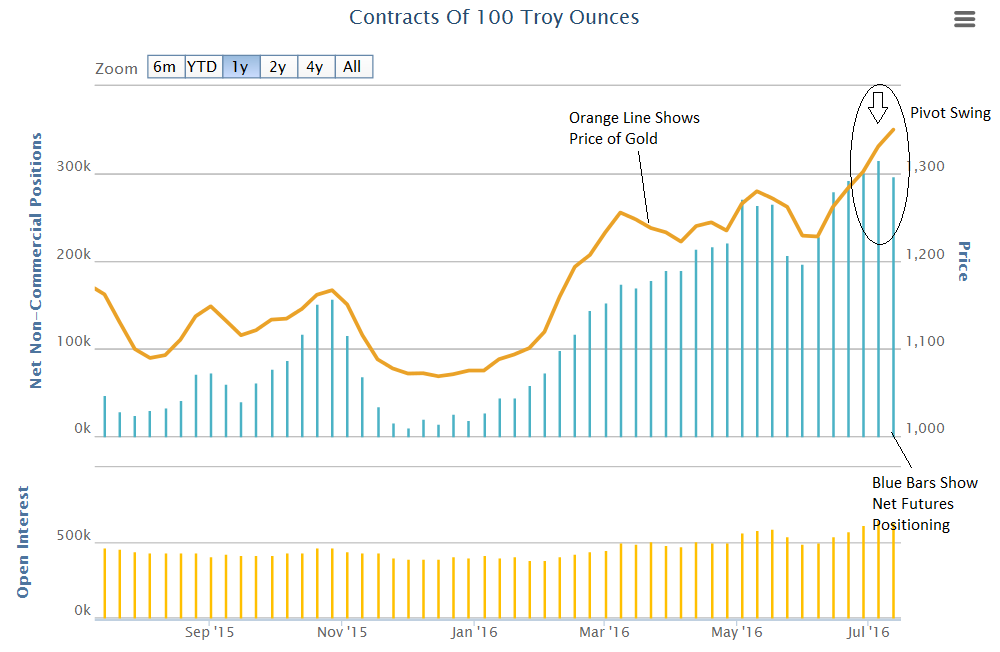
Task: Click the Blue Bars Show Net Futures Positioning note
Action: 924,503
